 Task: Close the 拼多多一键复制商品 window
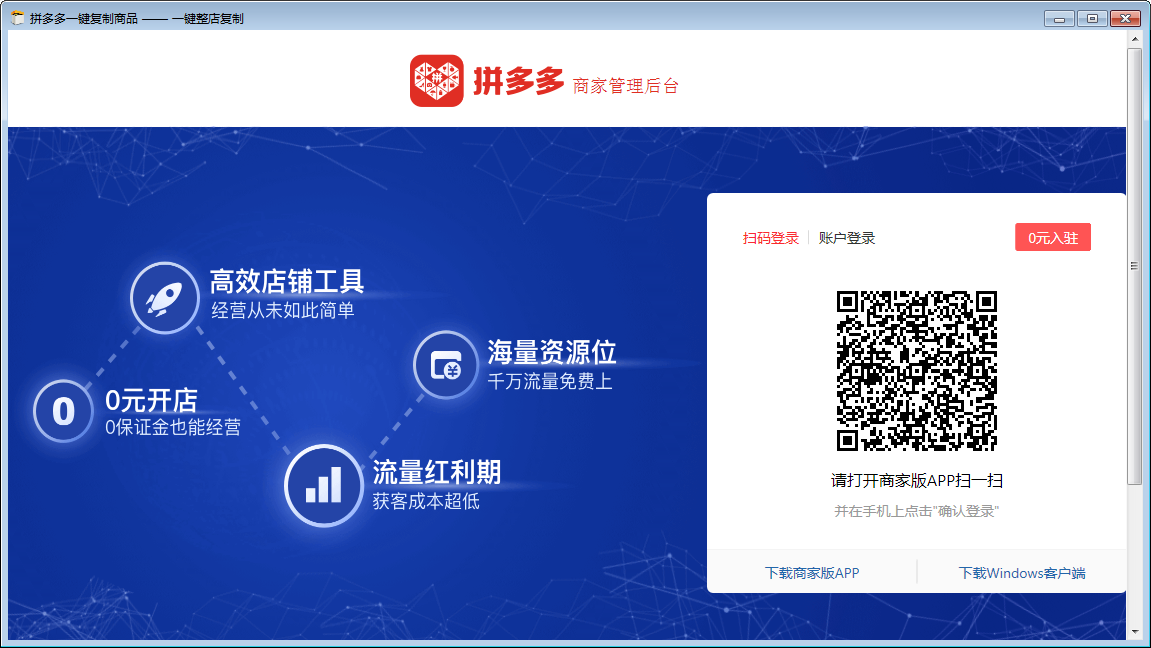(1125, 18)
